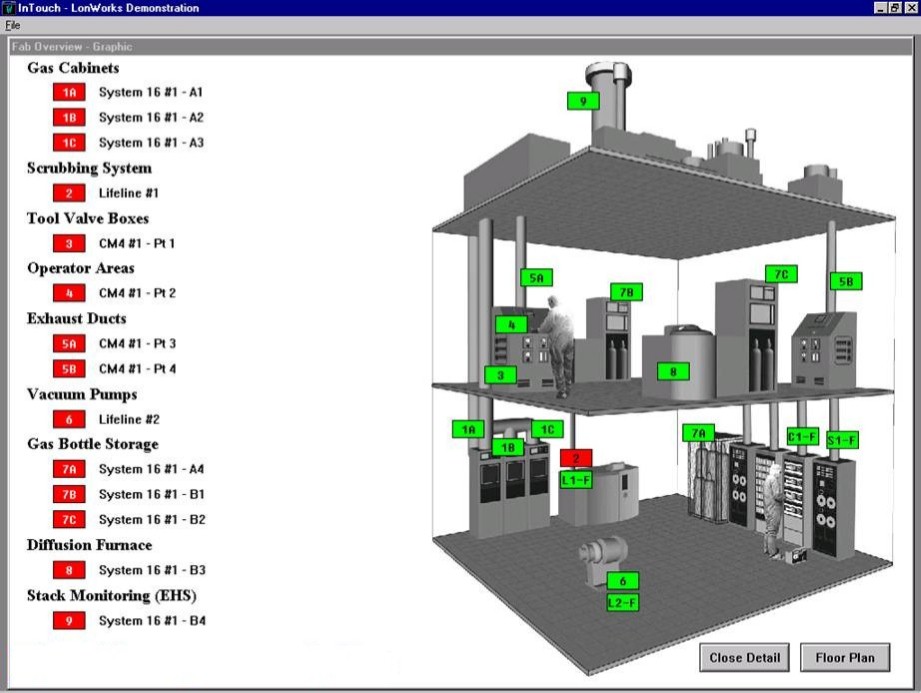This screenshot has width=921, height=693.
Task: Select red 5B indicator under Exhaust Ducts
Action: point(69,369)
